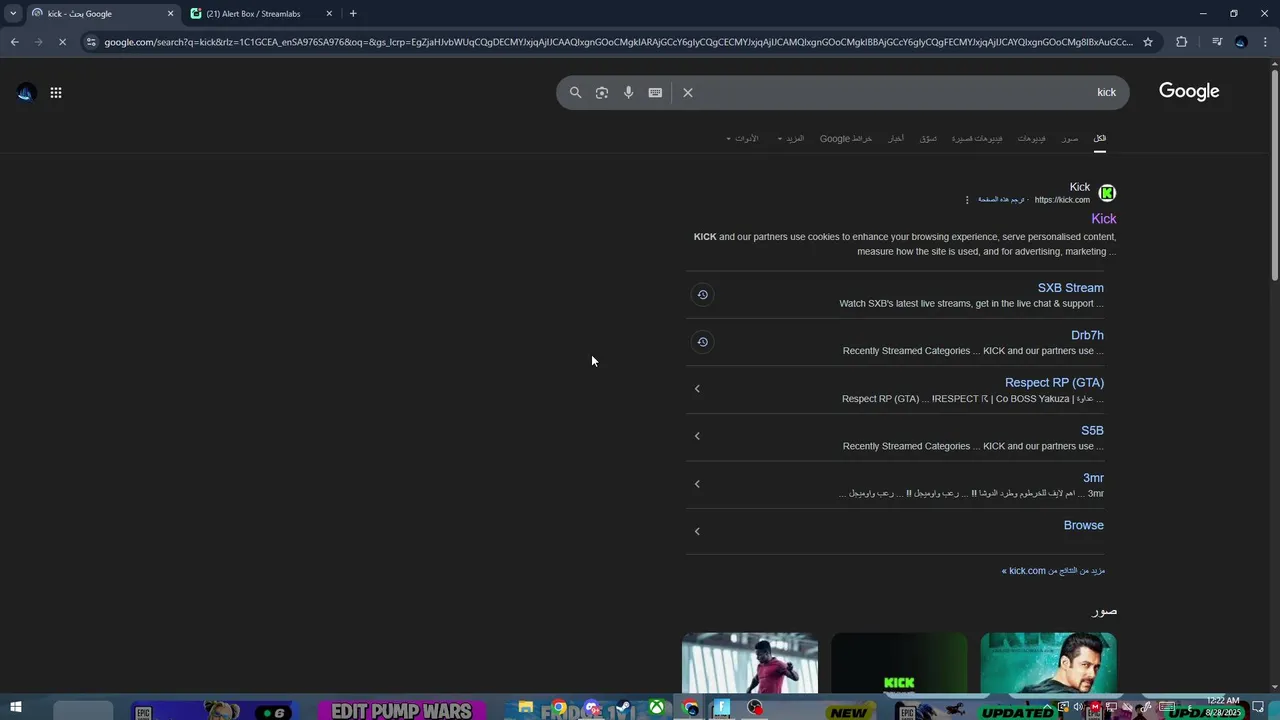The width and height of the screenshot is (1280, 720).
Task: Click the volume icon in system tray
Action: (1077, 708)
